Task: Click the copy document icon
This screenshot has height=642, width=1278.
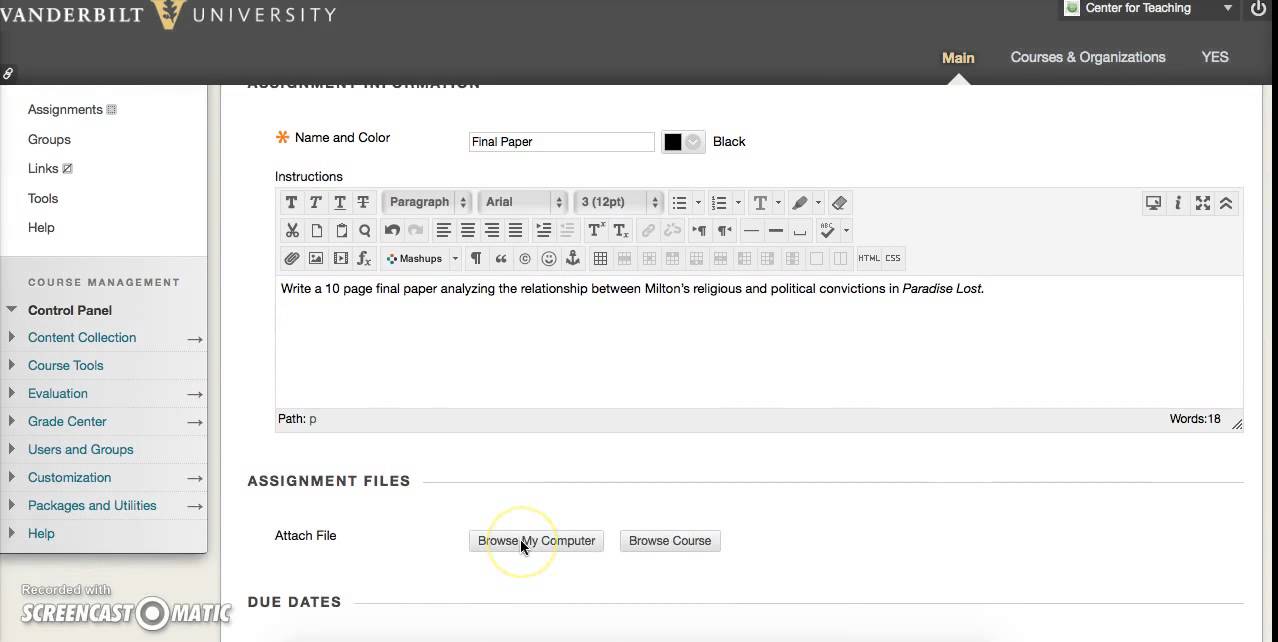Action: 316,230
